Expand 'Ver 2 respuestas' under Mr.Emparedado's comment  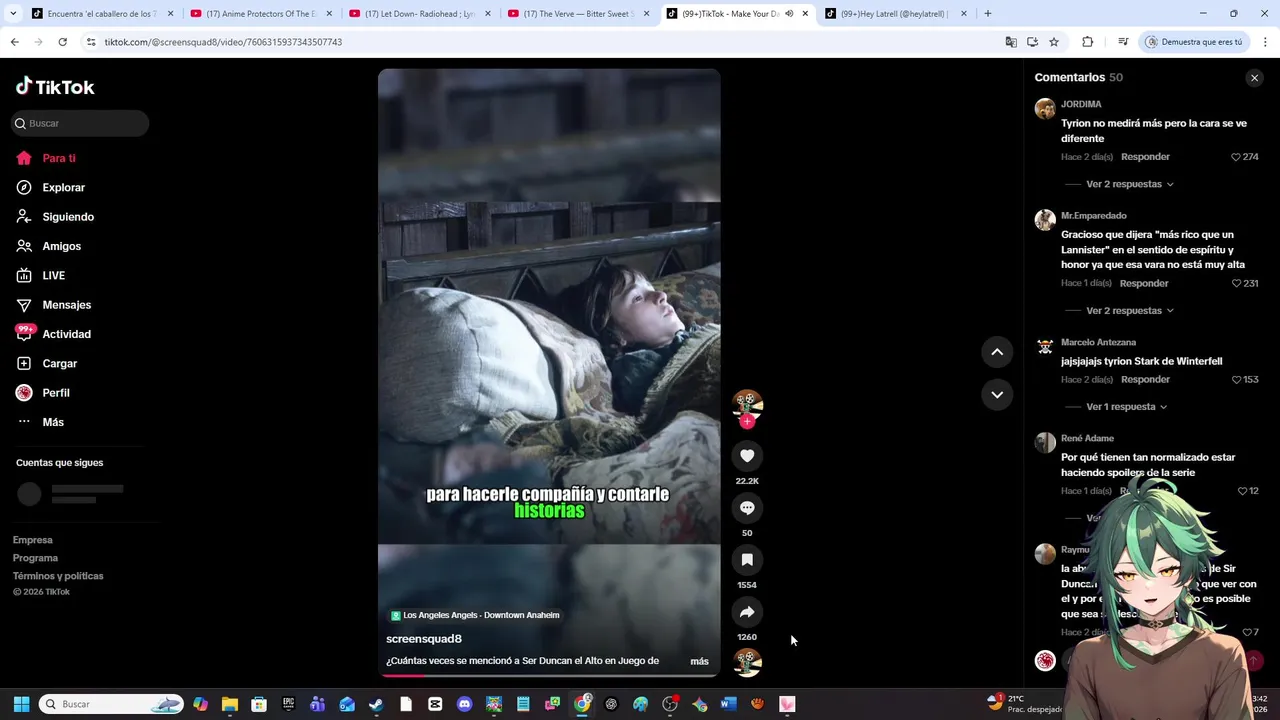click(1130, 311)
